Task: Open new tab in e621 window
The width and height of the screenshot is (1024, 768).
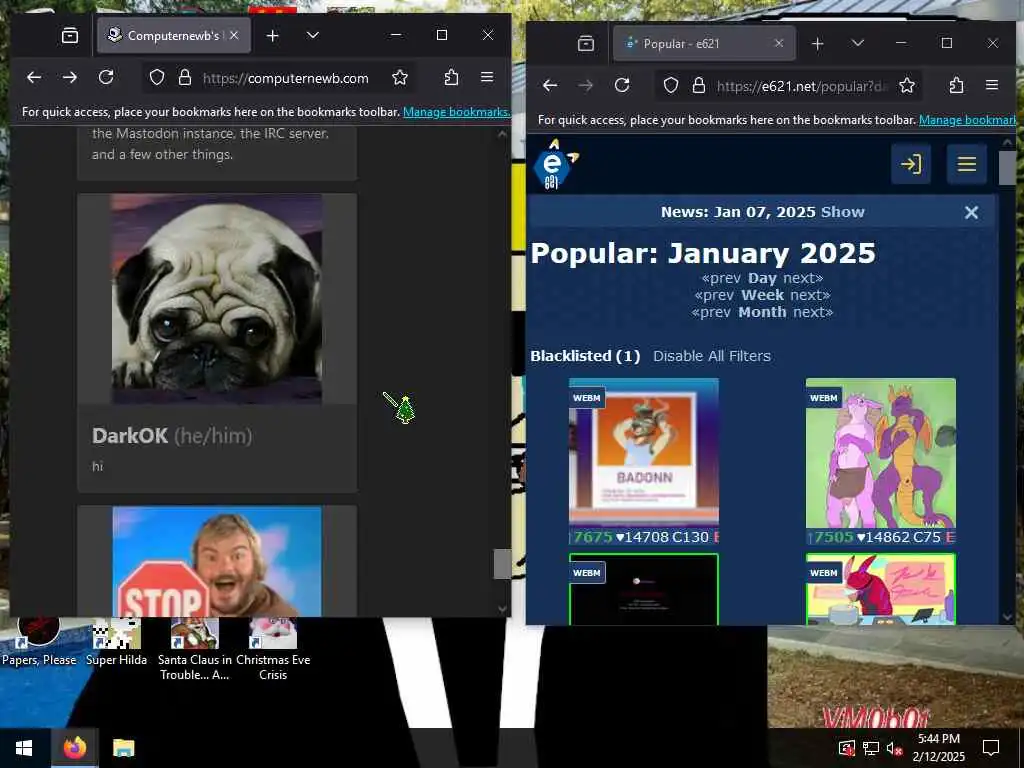Action: [817, 44]
